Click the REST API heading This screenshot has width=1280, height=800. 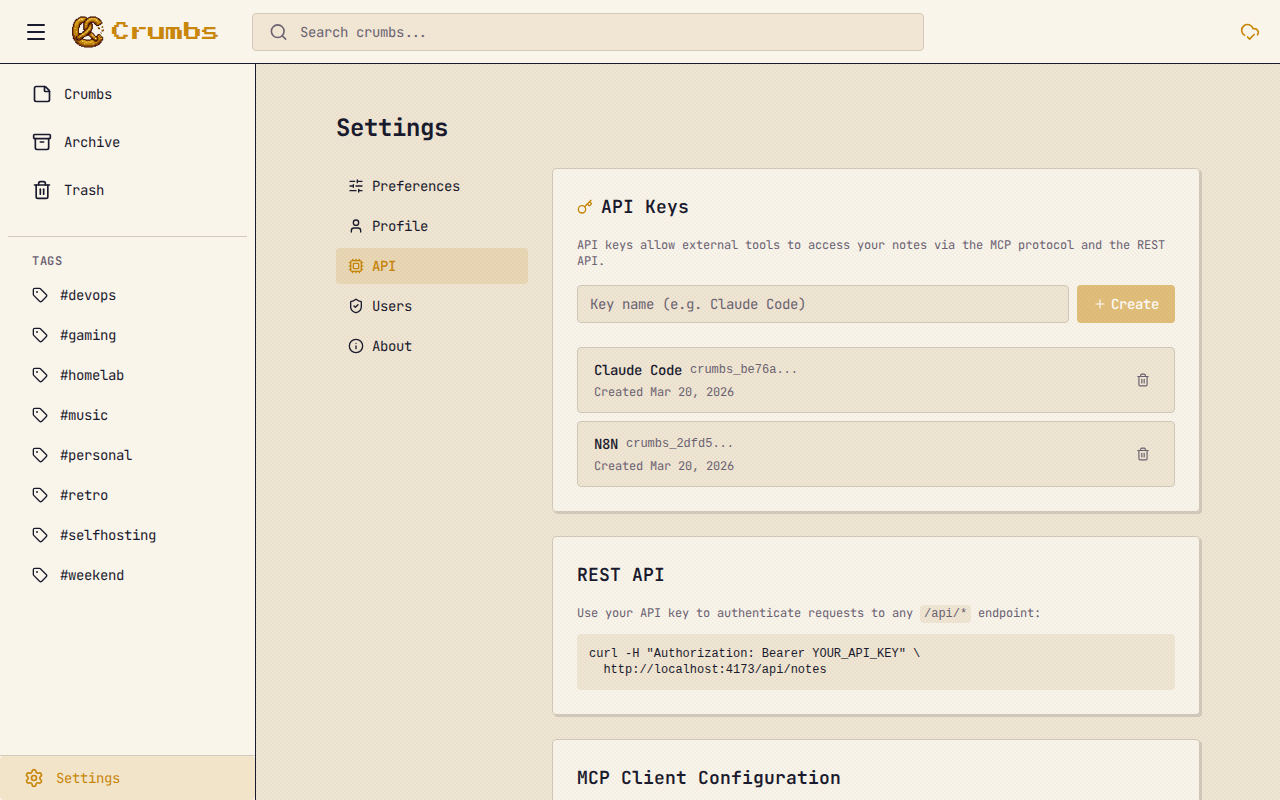tap(621, 575)
